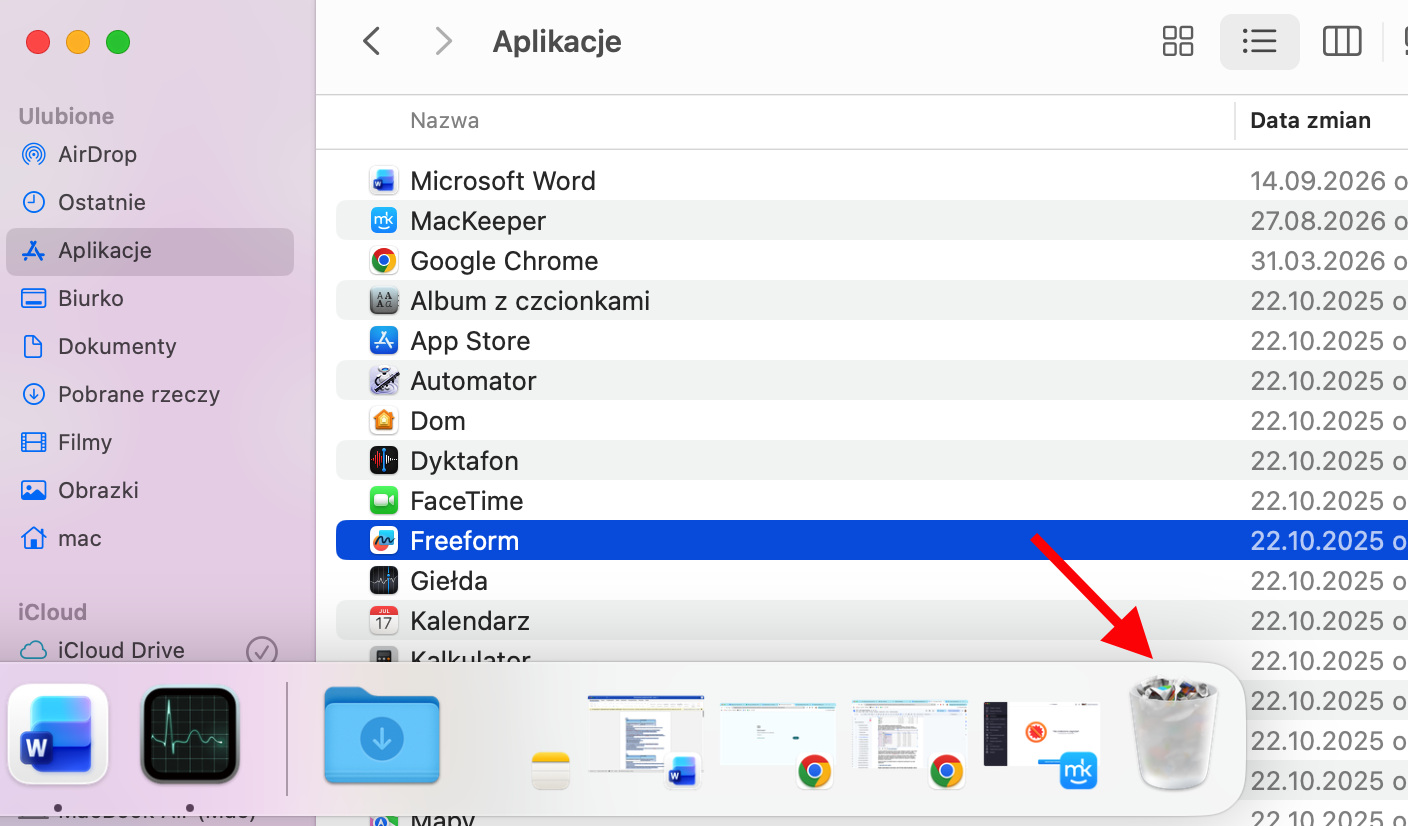Select the App Store row
Screen dimensions: 1408x826
click(871, 341)
